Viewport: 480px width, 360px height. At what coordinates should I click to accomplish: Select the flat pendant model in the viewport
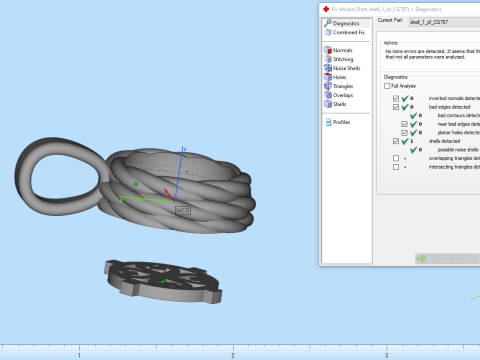(163, 282)
